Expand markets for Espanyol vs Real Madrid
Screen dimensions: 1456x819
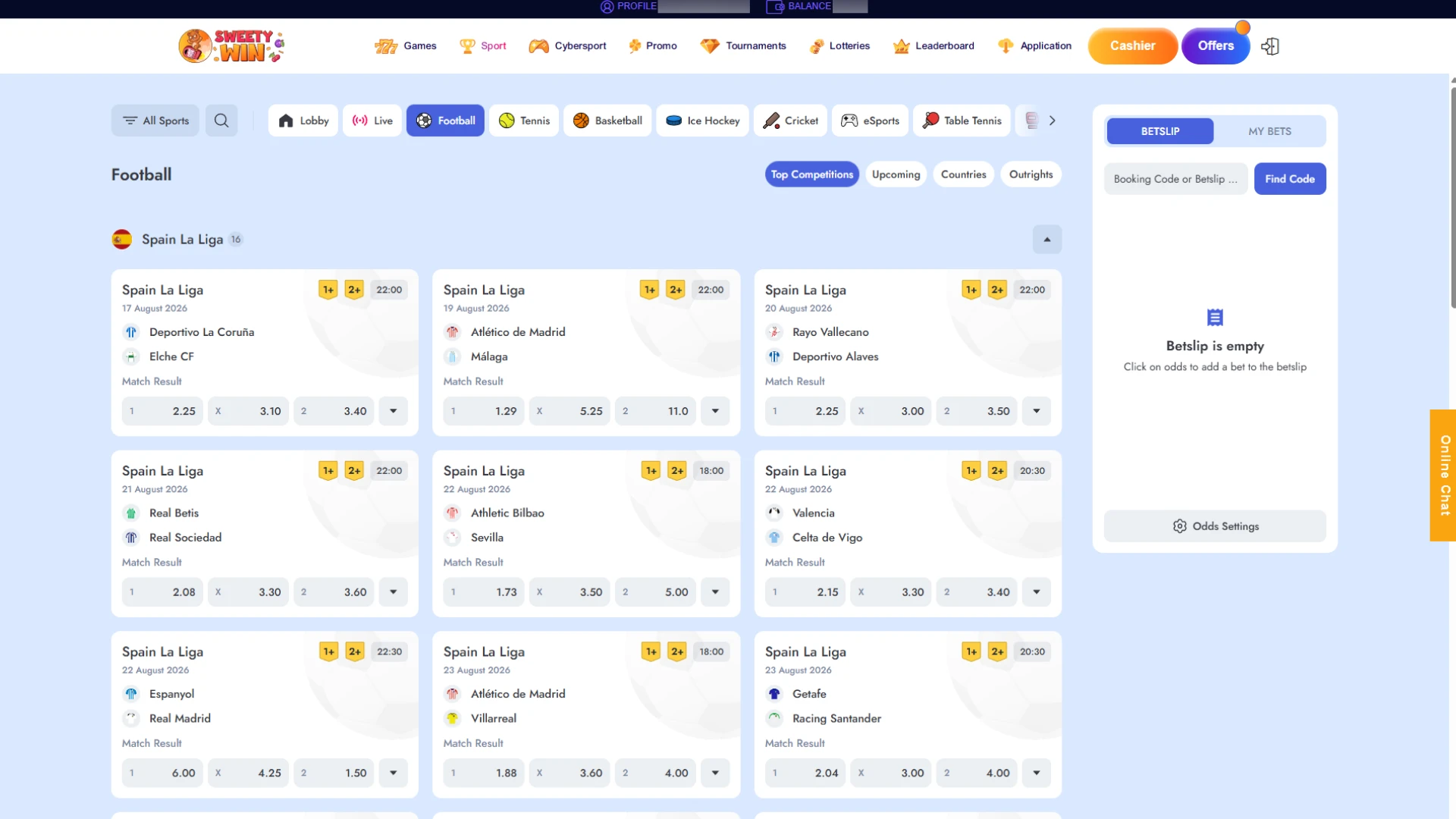393,773
